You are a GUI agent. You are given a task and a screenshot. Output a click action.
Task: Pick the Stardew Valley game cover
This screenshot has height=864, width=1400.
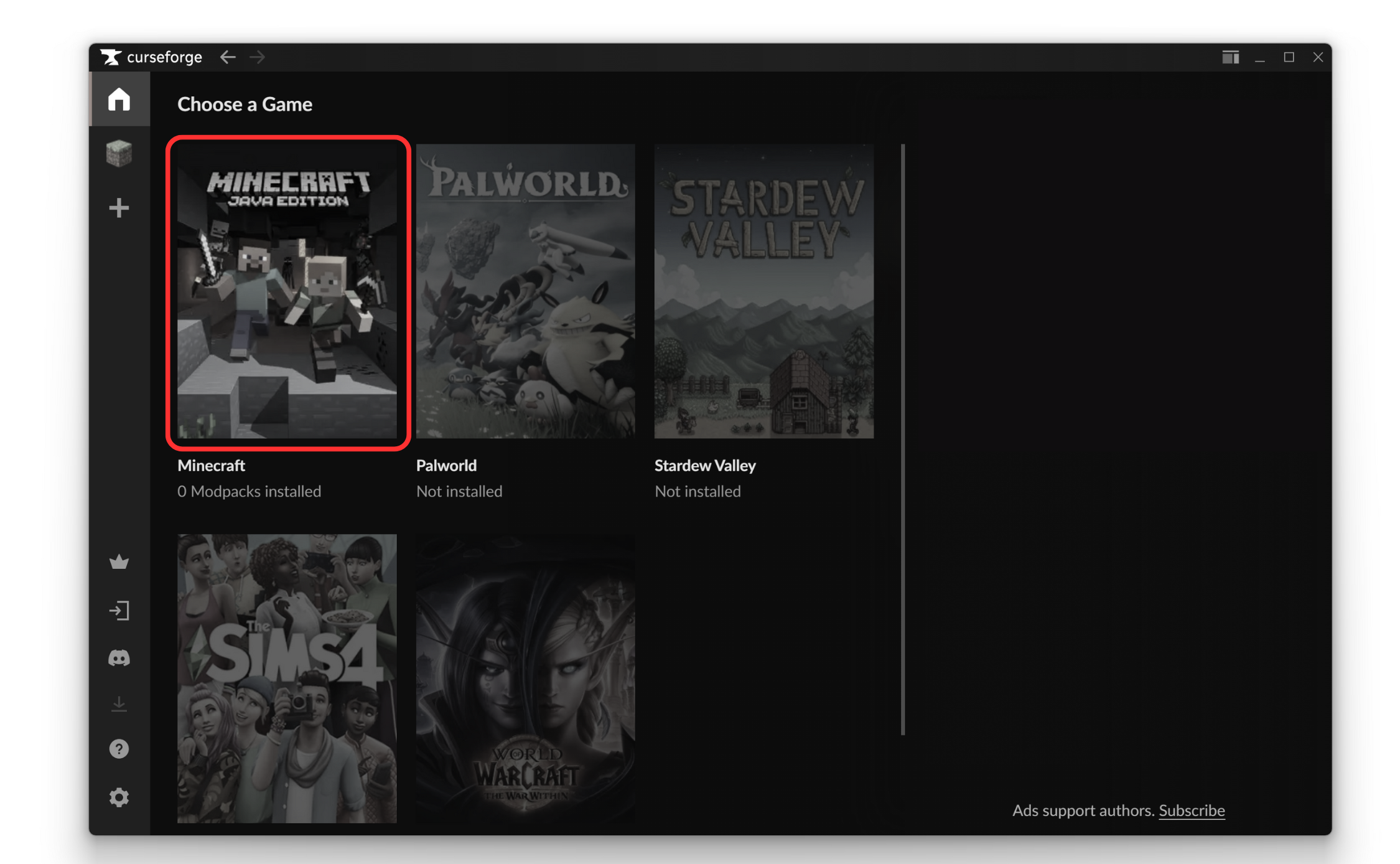[763, 291]
